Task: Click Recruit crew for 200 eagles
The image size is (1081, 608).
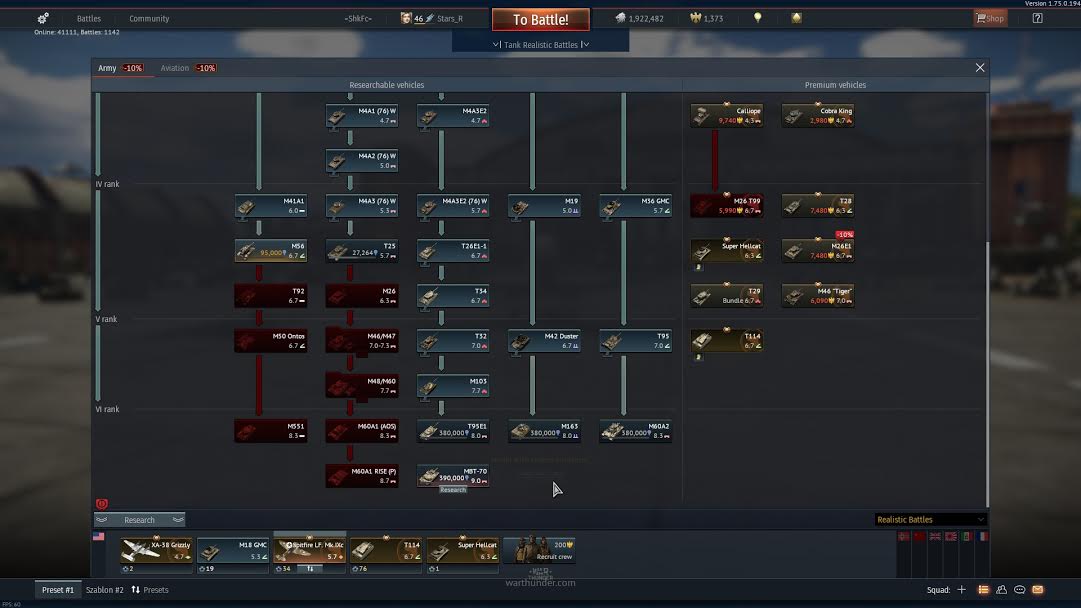Action: click(x=540, y=550)
